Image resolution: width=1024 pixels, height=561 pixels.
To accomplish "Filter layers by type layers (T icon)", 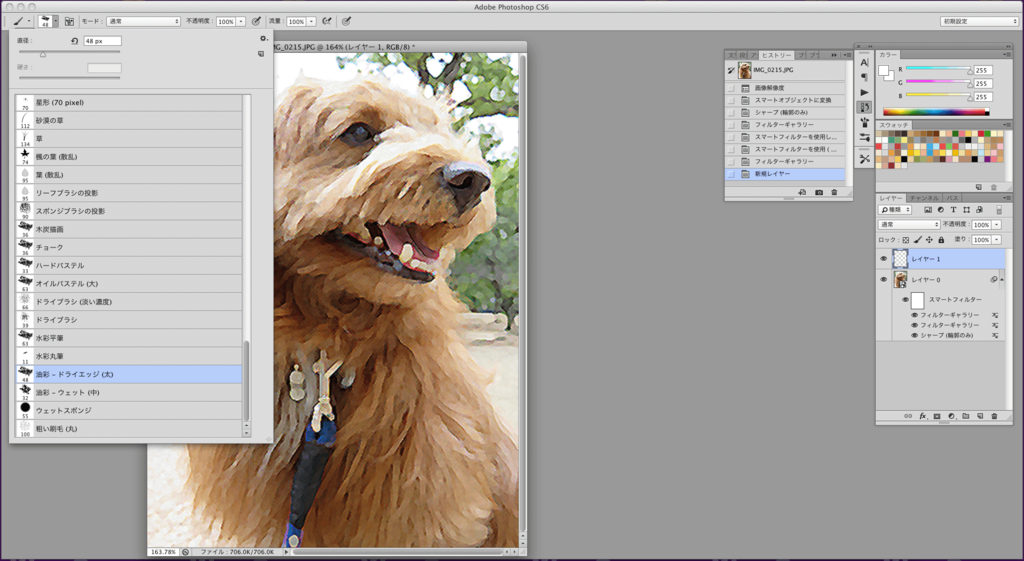I will 953,210.
